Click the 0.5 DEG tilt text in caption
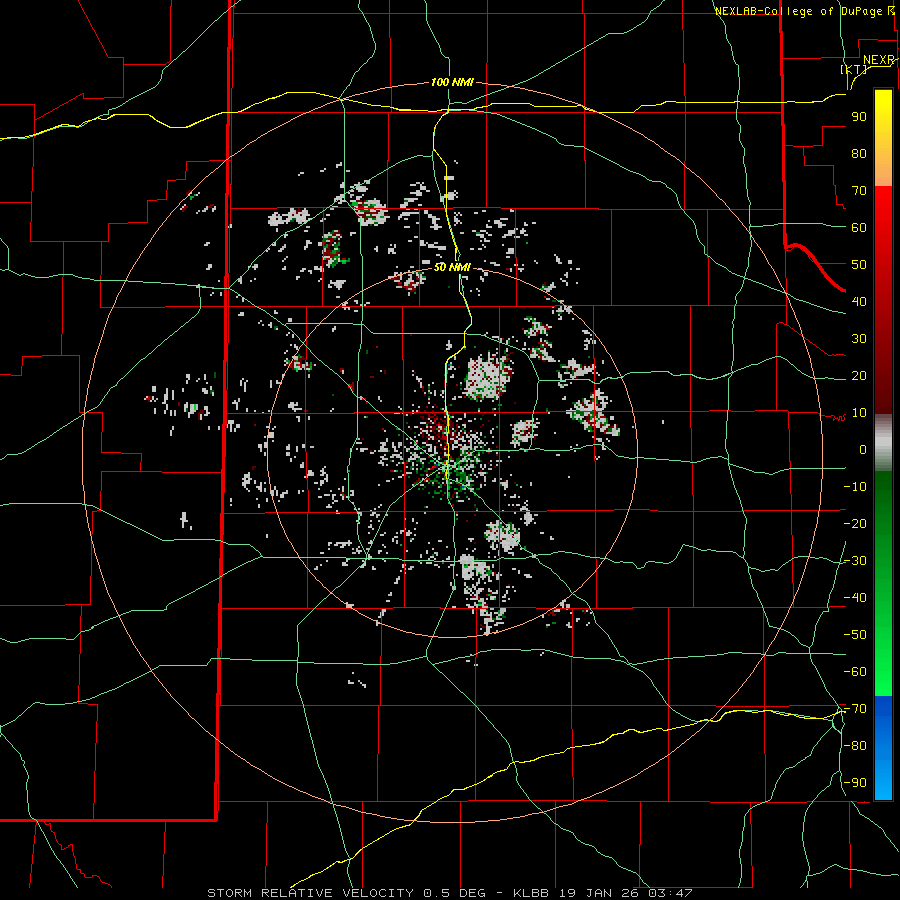This screenshot has height=900, width=900. 455,893
